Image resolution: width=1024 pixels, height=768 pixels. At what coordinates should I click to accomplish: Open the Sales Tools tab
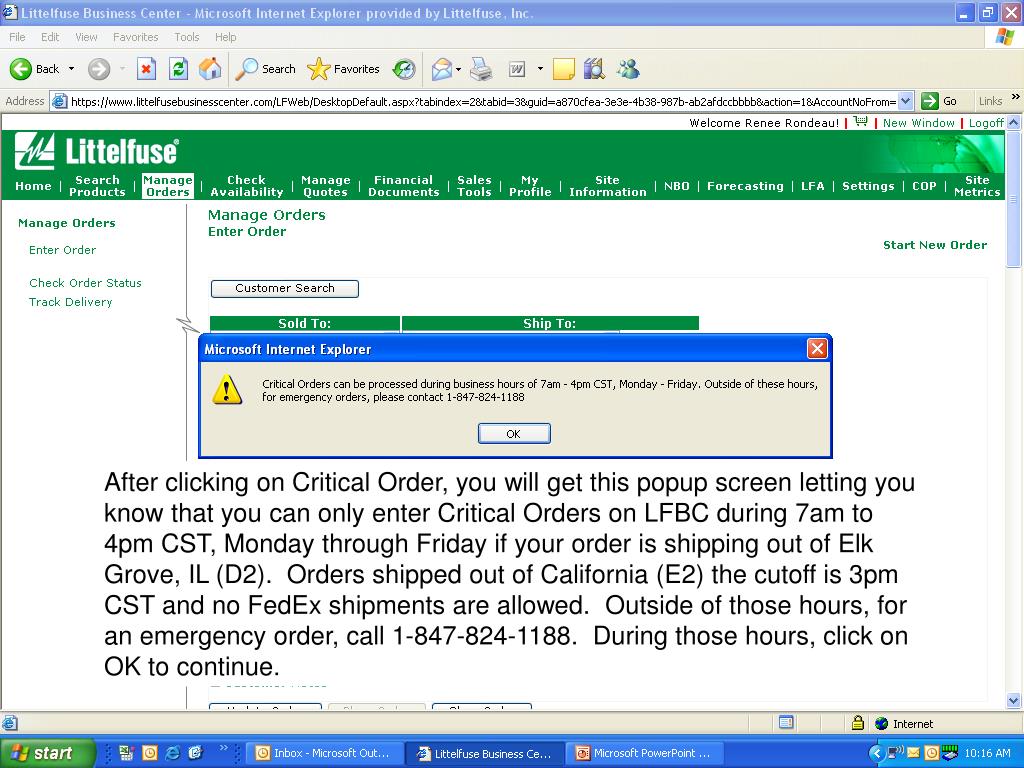click(474, 186)
